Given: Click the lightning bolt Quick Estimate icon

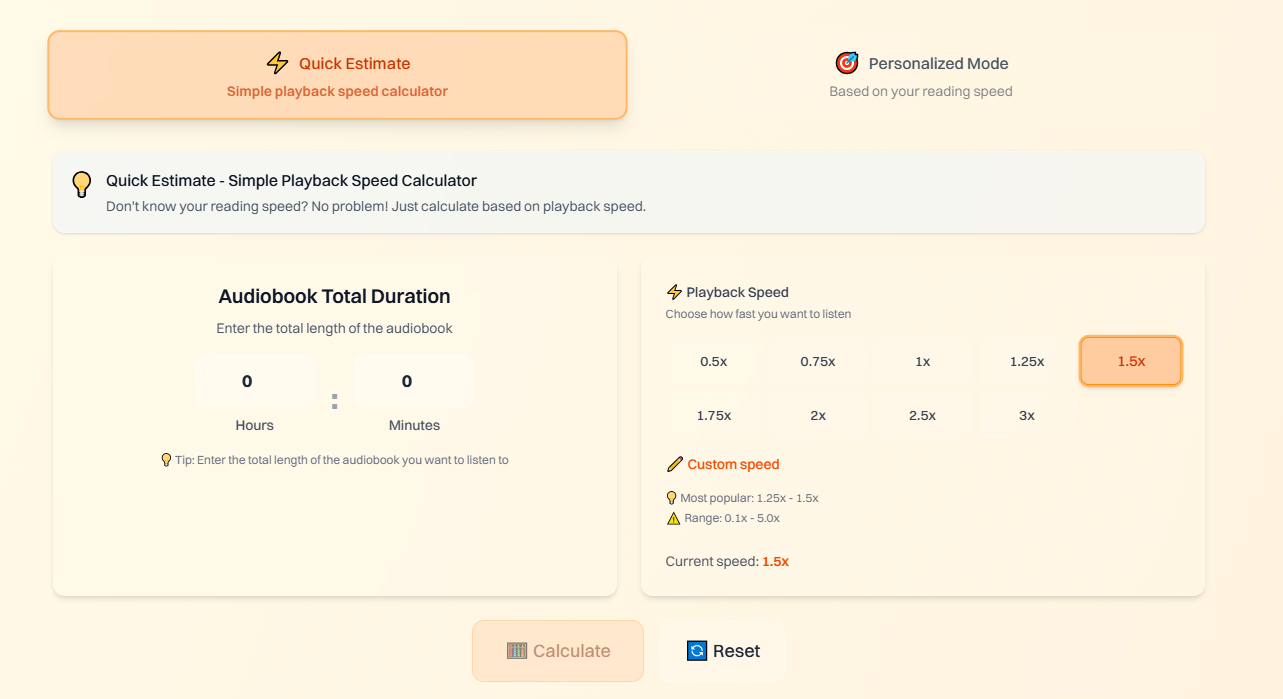Looking at the screenshot, I should pos(277,63).
